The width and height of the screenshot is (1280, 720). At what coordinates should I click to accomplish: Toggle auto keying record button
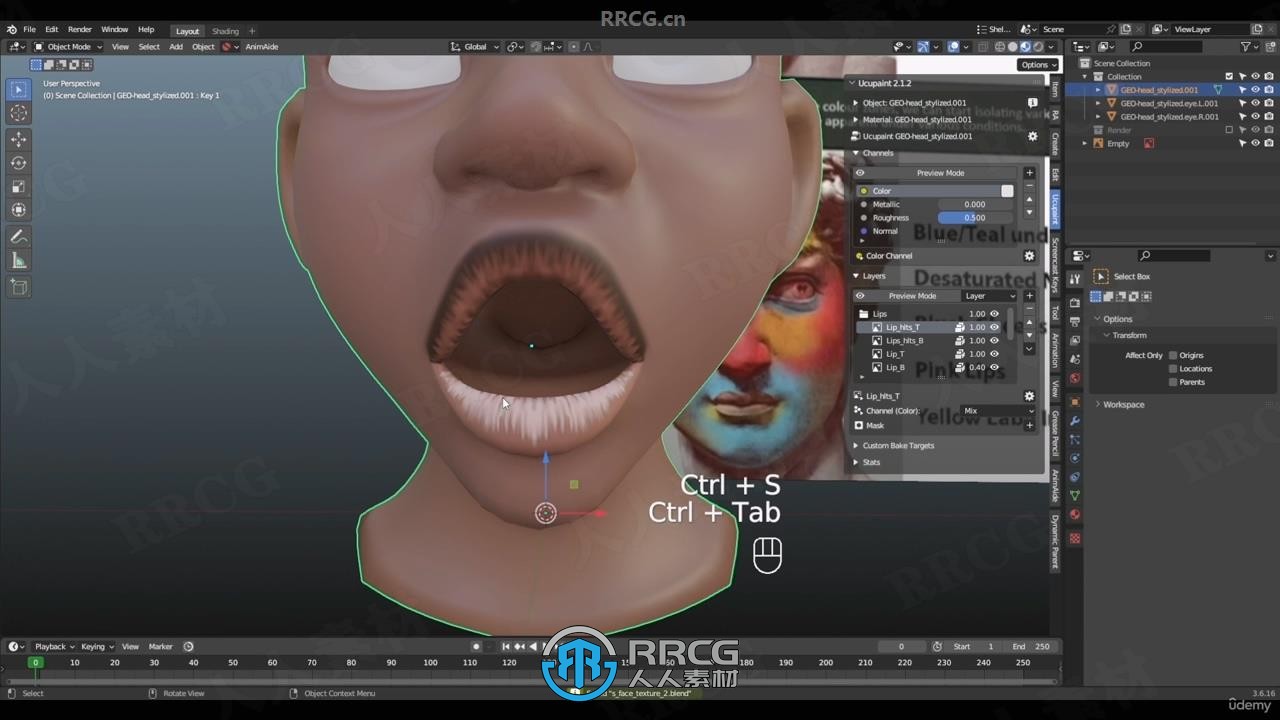click(x=476, y=647)
